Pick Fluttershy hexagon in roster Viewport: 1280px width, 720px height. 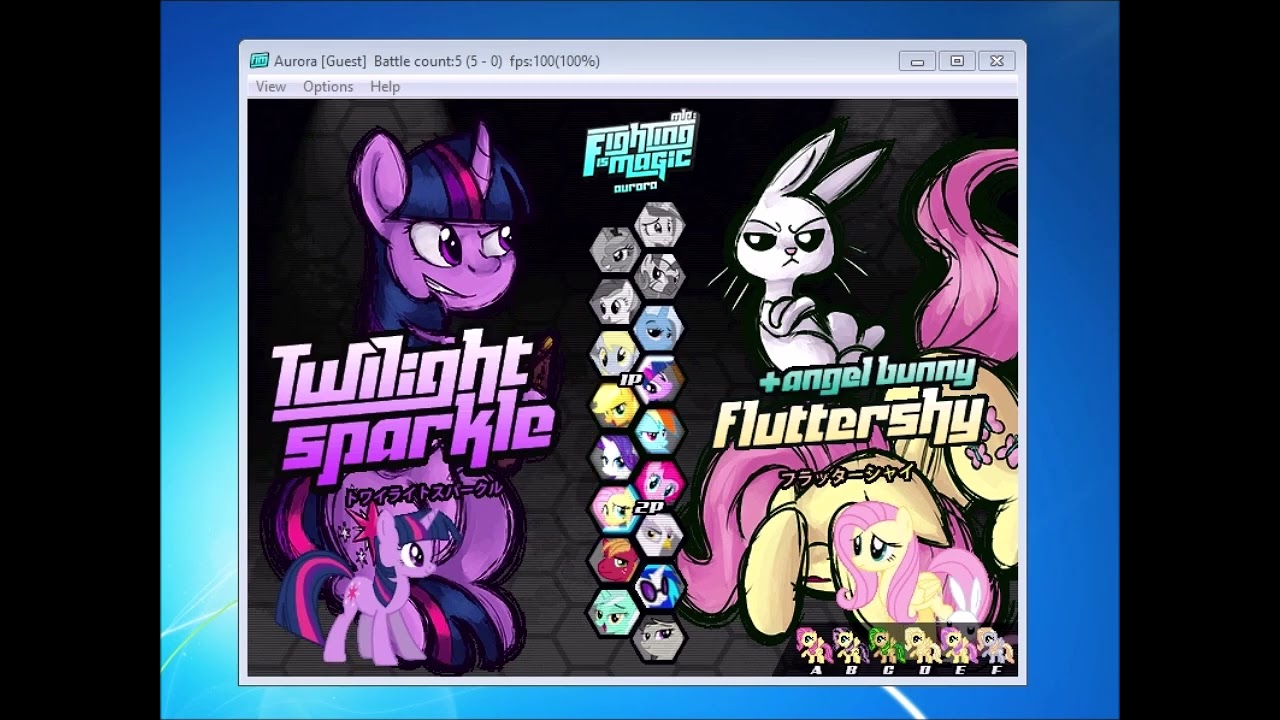[614, 509]
